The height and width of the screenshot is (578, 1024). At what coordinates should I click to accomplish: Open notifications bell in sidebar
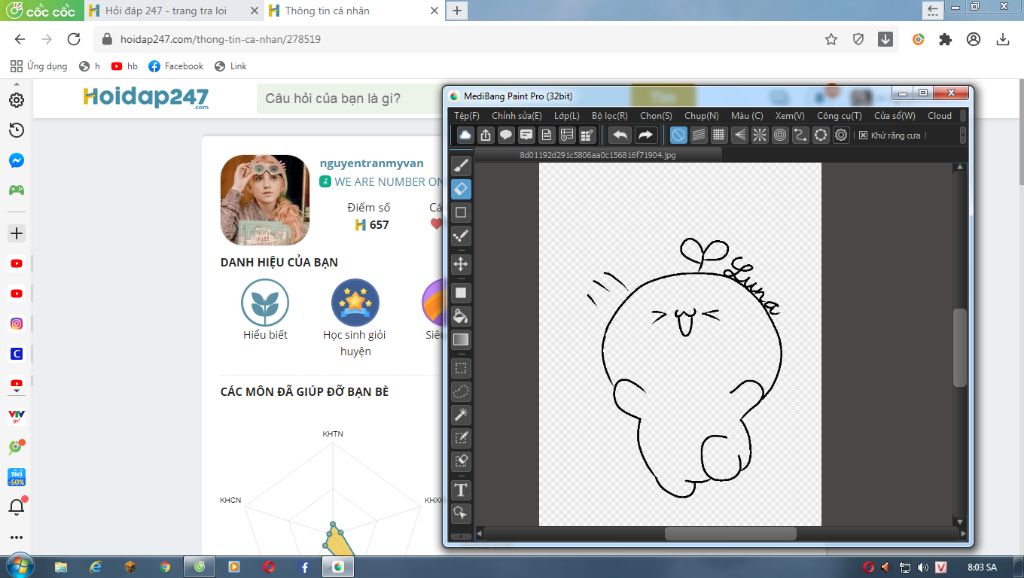pyautogui.click(x=16, y=506)
